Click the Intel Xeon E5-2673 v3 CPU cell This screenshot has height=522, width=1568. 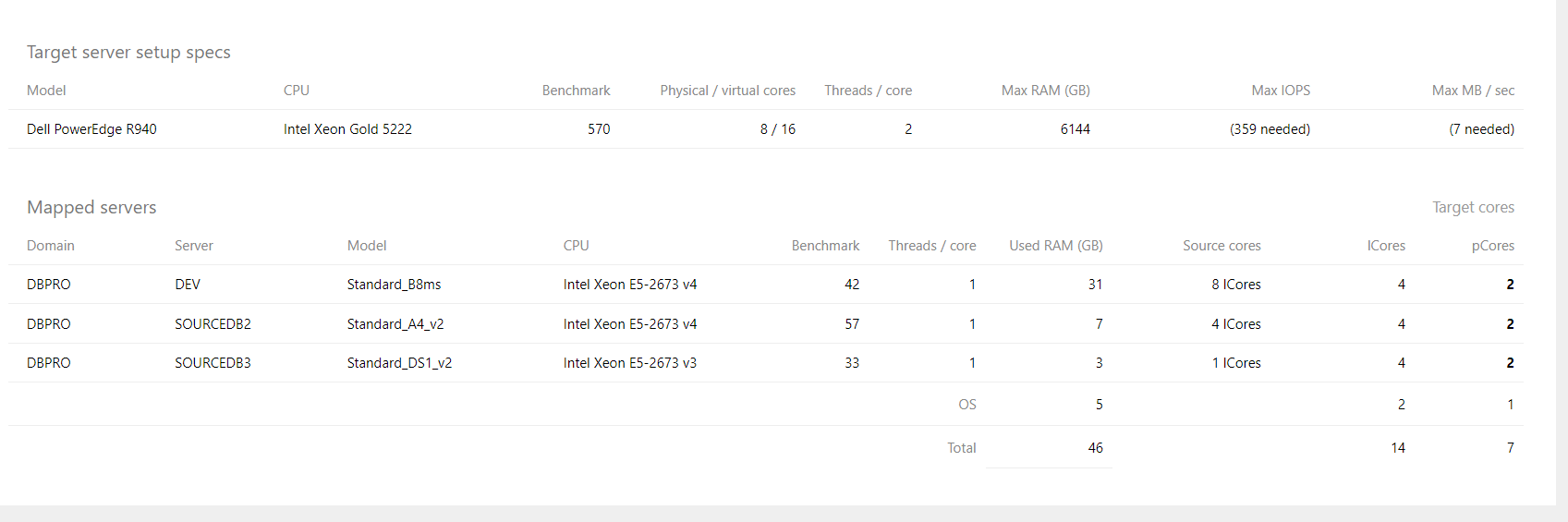[630, 363]
